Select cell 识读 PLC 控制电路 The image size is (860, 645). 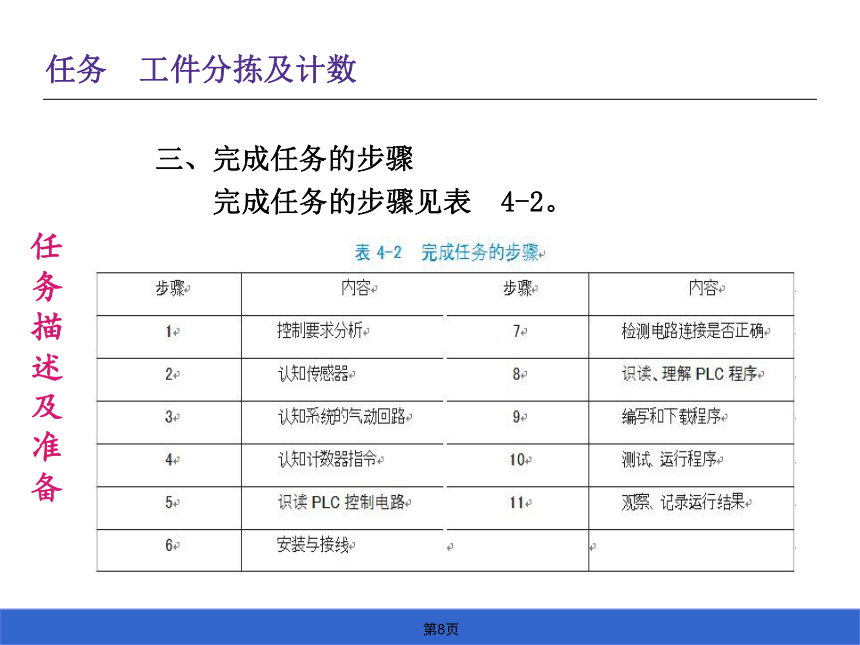click(344, 508)
